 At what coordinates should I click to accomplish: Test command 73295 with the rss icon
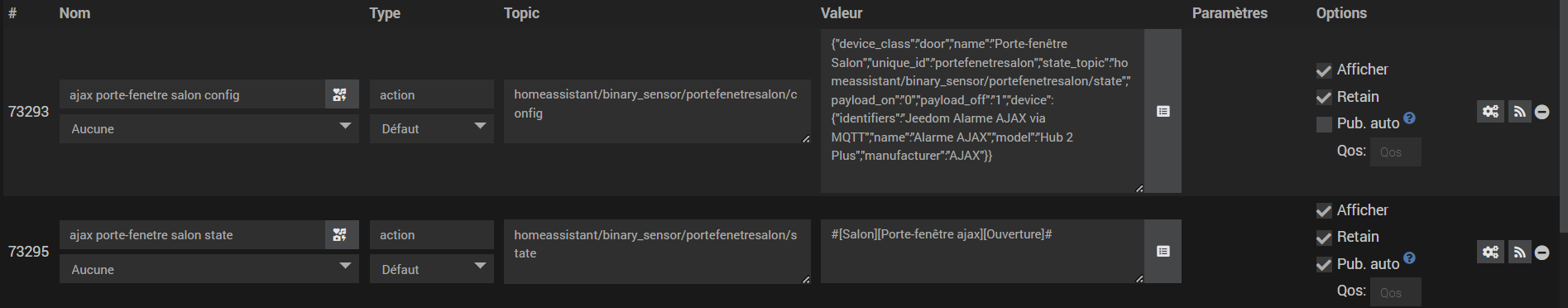pyautogui.click(x=1519, y=252)
